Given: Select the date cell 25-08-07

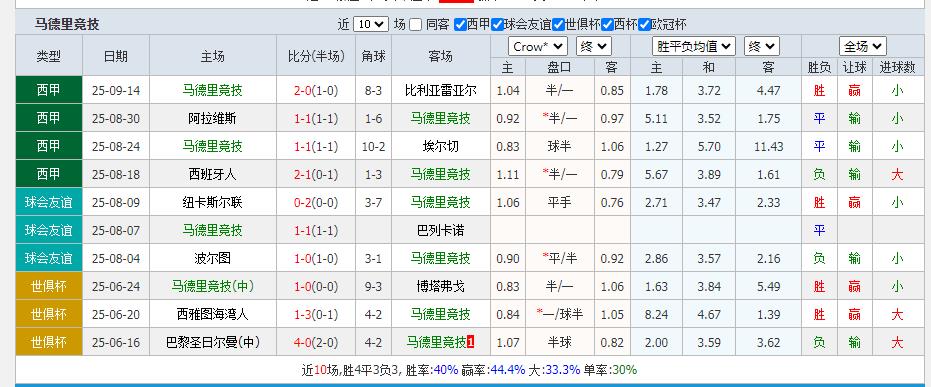Looking at the screenshot, I should 116,230.
